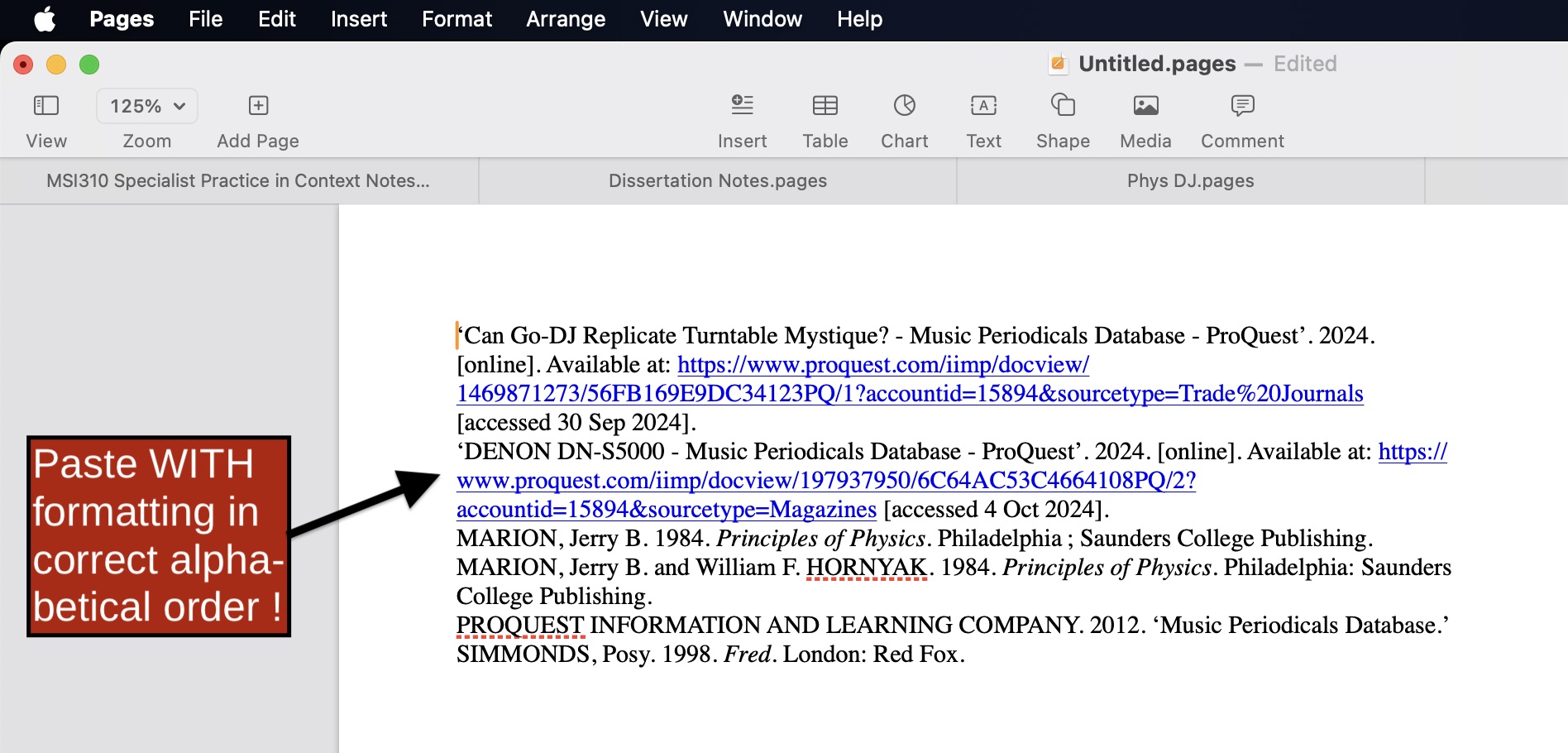Click the text 'INFORMATION AND LEARNING COMPANY'
Screen dimensions: 1568x753
(834, 625)
